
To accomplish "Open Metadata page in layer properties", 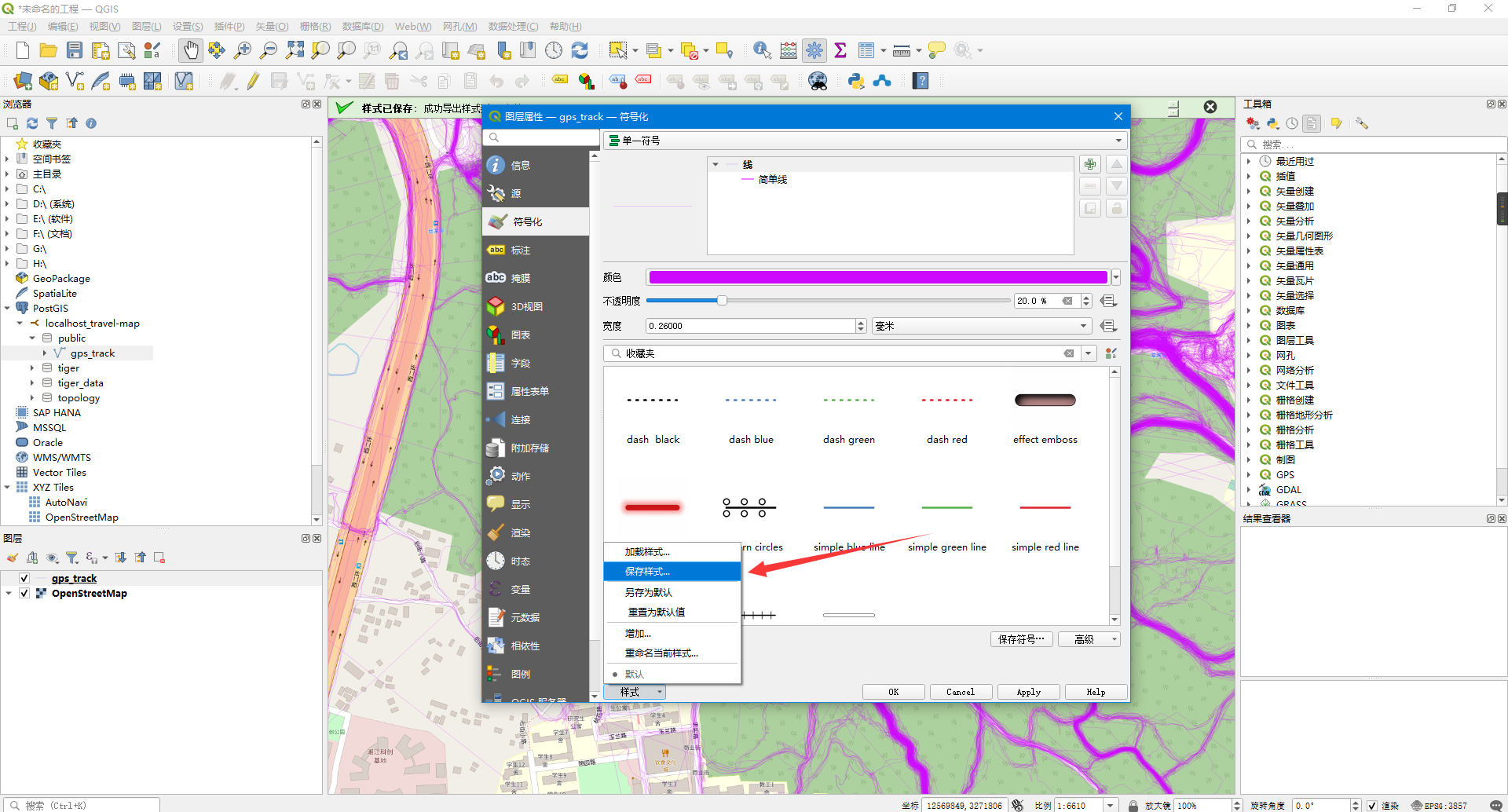I will pos(536,617).
